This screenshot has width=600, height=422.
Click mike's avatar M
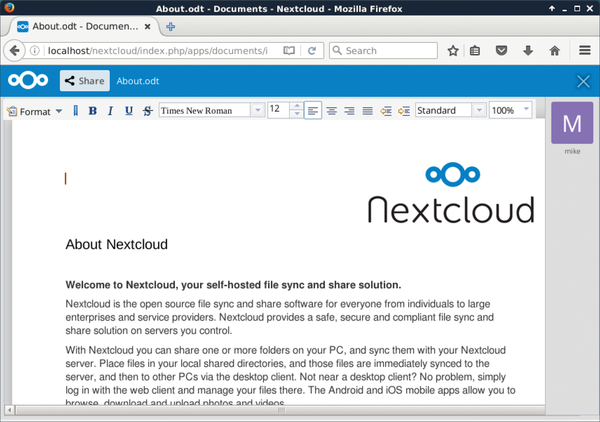pyautogui.click(x=572, y=123)
